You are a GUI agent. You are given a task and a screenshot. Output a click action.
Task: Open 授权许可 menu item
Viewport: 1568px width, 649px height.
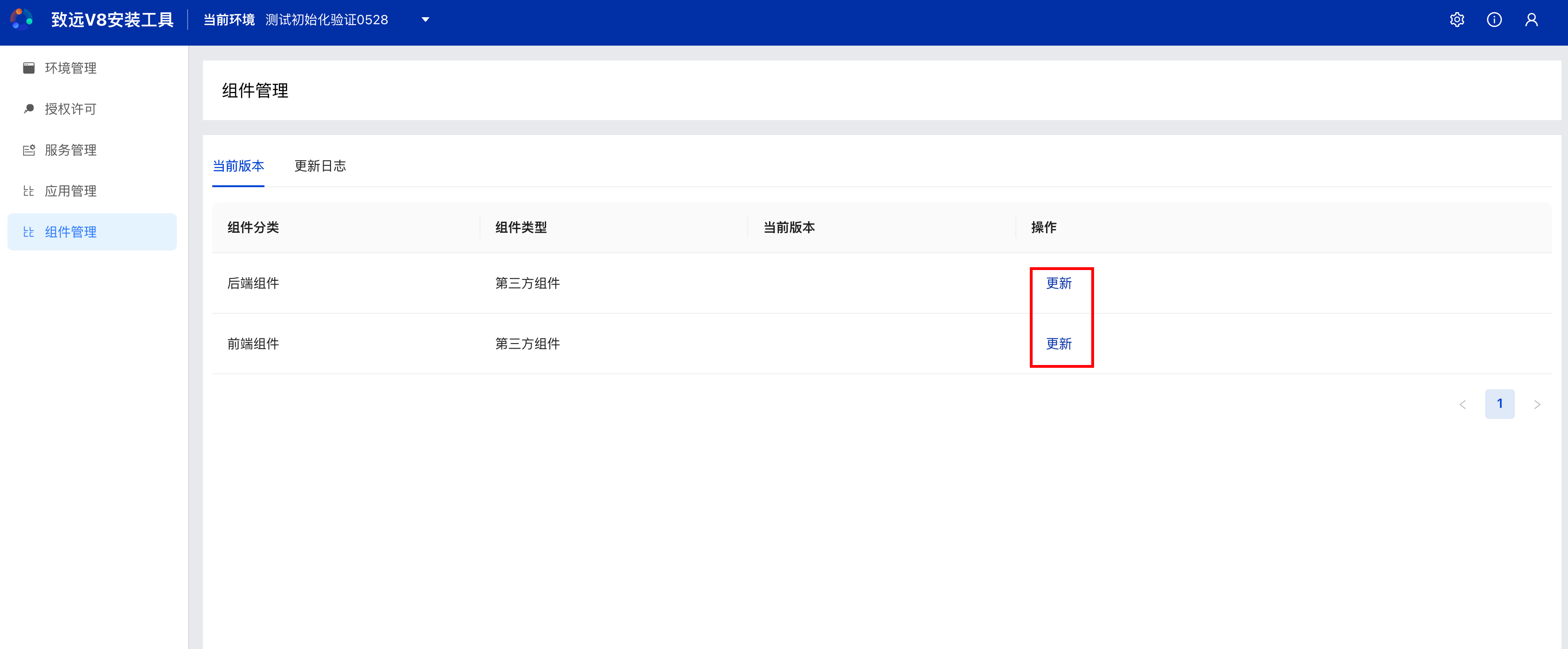(71, 109)
